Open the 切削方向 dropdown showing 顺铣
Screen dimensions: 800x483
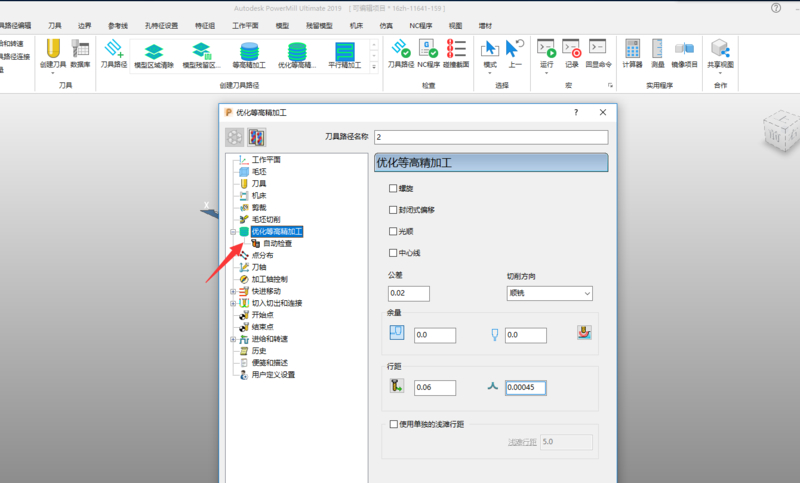coord(549,293)
